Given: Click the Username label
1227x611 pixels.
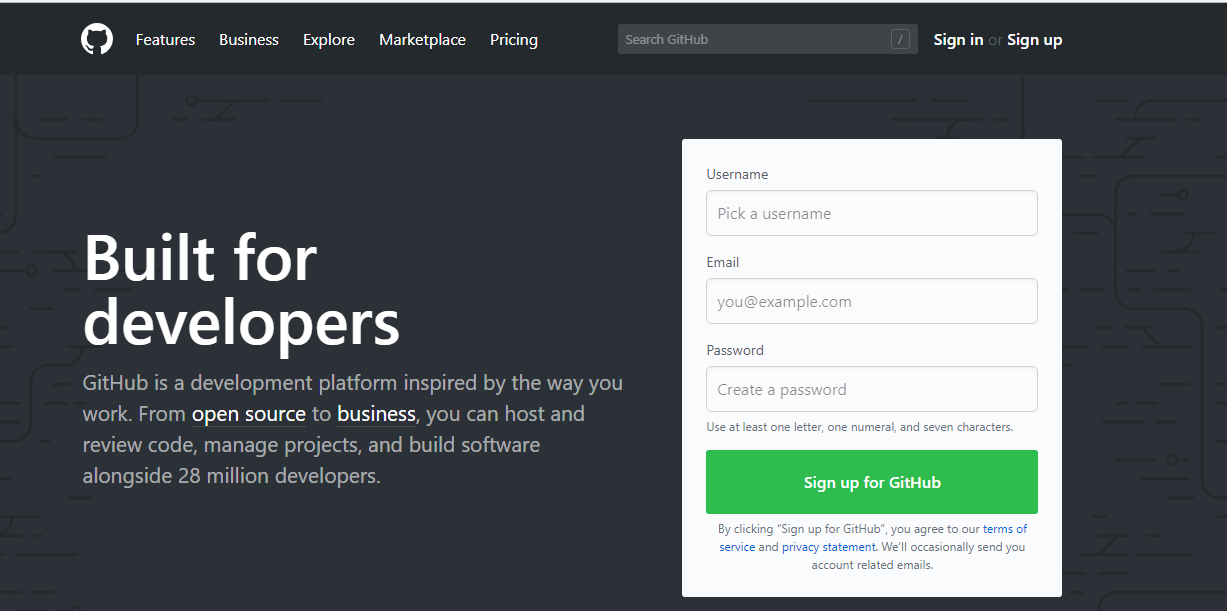Looking at the screenshot, I should pyautogui.click(x=737, y=174).
